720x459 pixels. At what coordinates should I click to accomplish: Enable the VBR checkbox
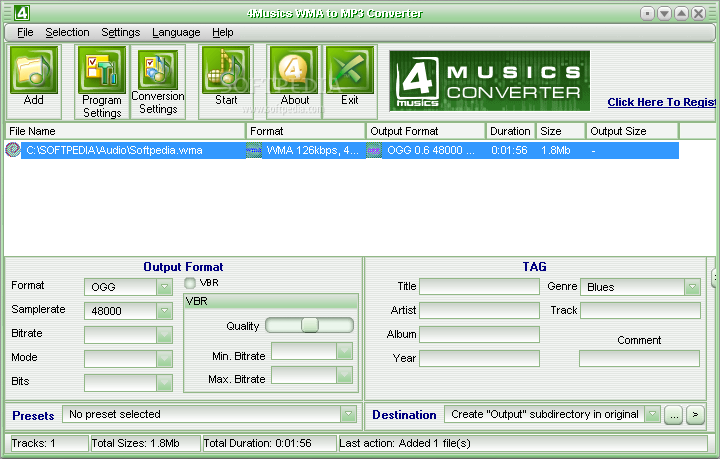190,283
